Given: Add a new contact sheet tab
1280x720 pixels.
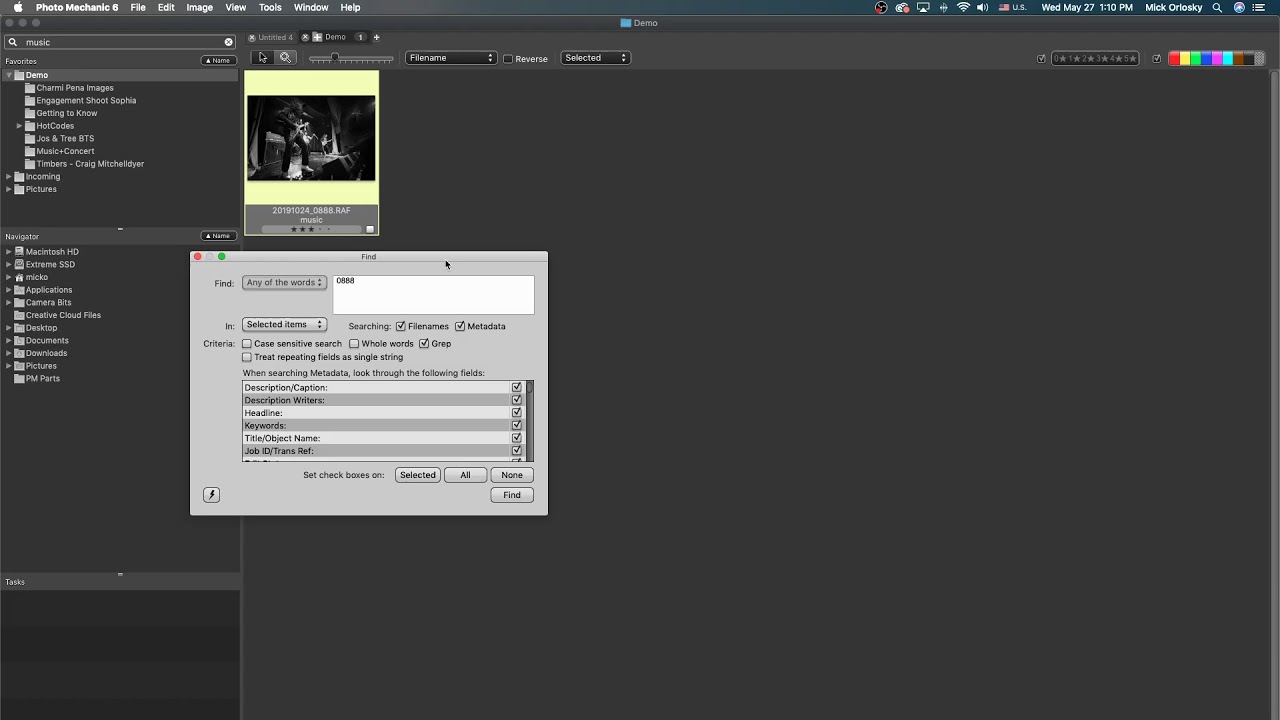Looking at the screenshot, I should click(x=376, y=37).
